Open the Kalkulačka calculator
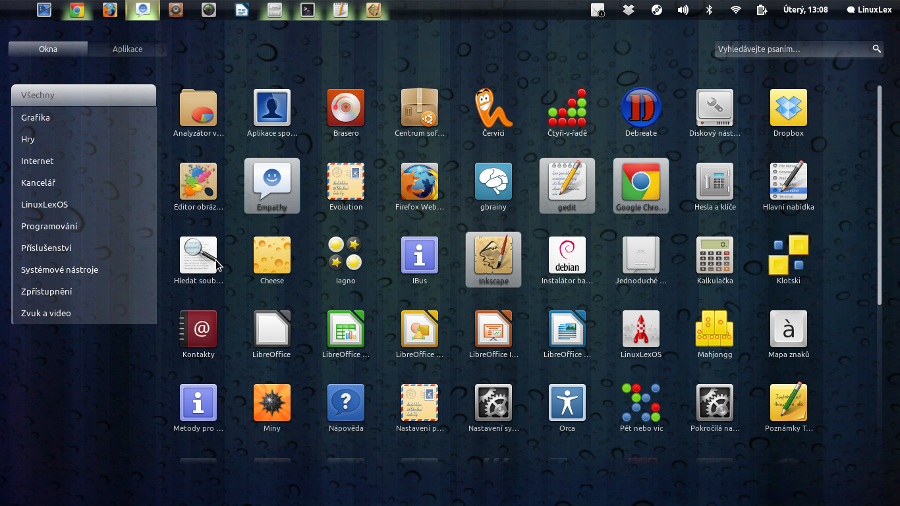Viewport: 900px width, 506px height. (x=715, y=260)
